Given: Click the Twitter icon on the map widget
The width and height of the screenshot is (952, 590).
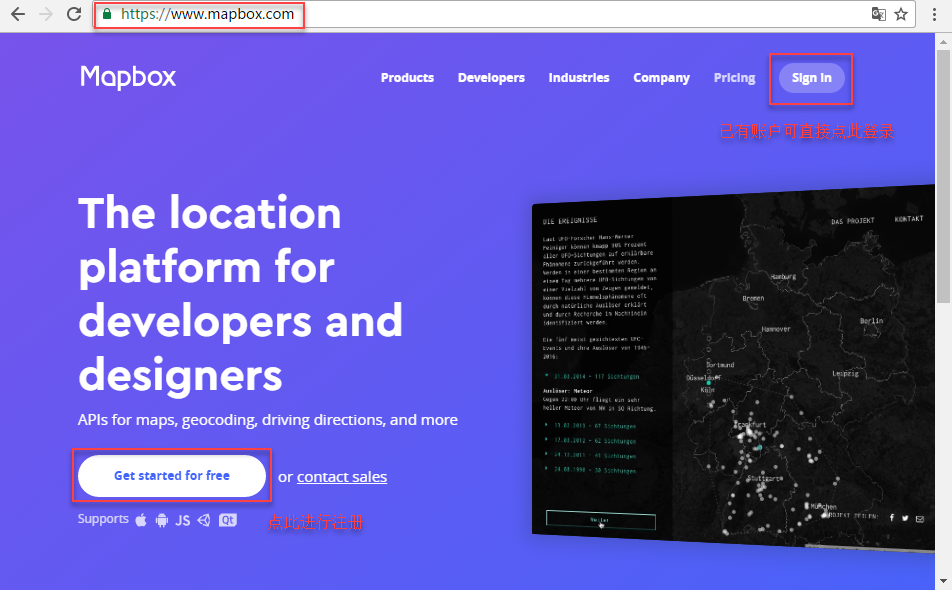Looking at the screenshot, I should click(x=905, y=518).
